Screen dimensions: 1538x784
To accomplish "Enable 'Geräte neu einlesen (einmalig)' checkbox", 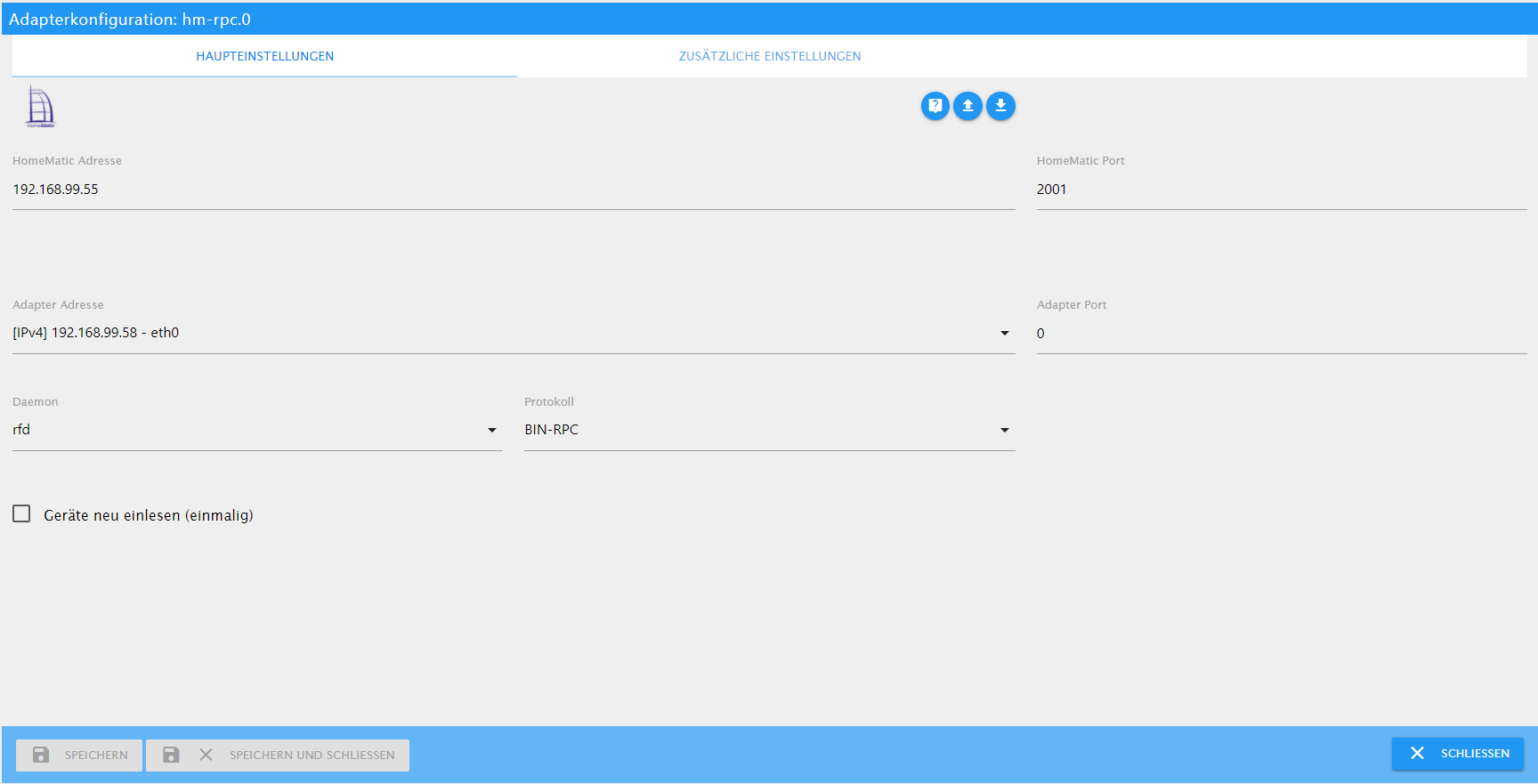I will click(21, 513).
